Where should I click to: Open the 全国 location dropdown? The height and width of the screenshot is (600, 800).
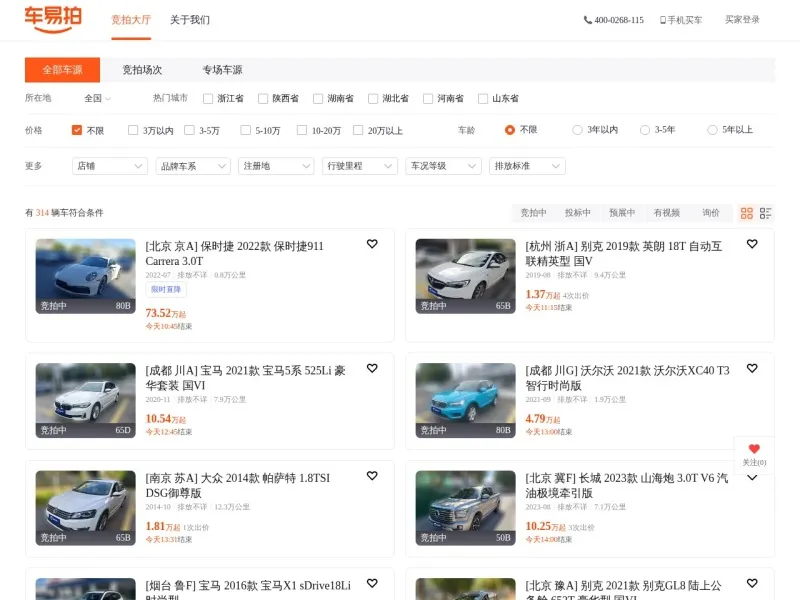coord(97,98)
